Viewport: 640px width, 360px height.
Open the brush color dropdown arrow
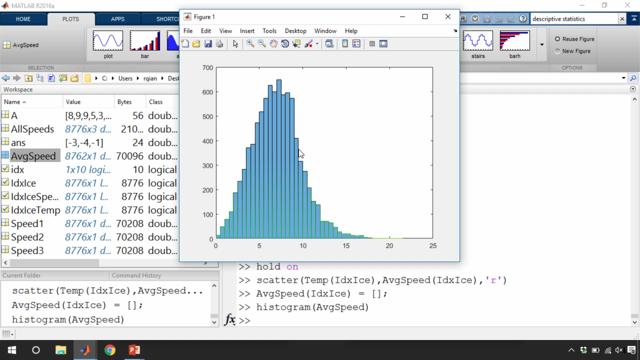[317, 44]
